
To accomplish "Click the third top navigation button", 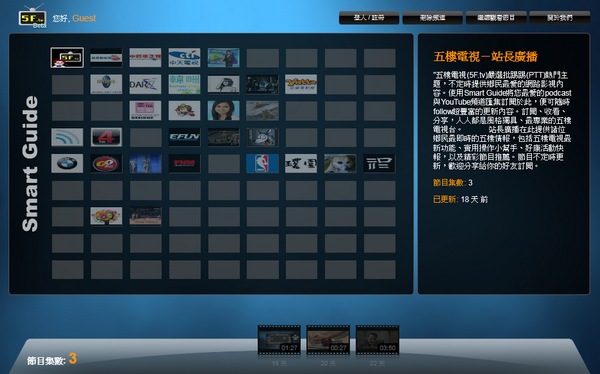I will pyautogui.click(x=496, y=18).
